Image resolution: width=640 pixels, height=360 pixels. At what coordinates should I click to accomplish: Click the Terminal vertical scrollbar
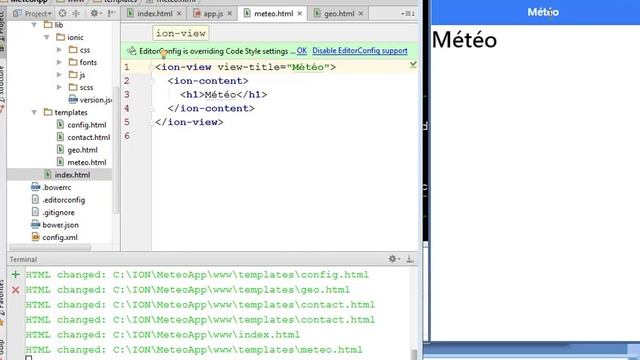pos(414,355)
